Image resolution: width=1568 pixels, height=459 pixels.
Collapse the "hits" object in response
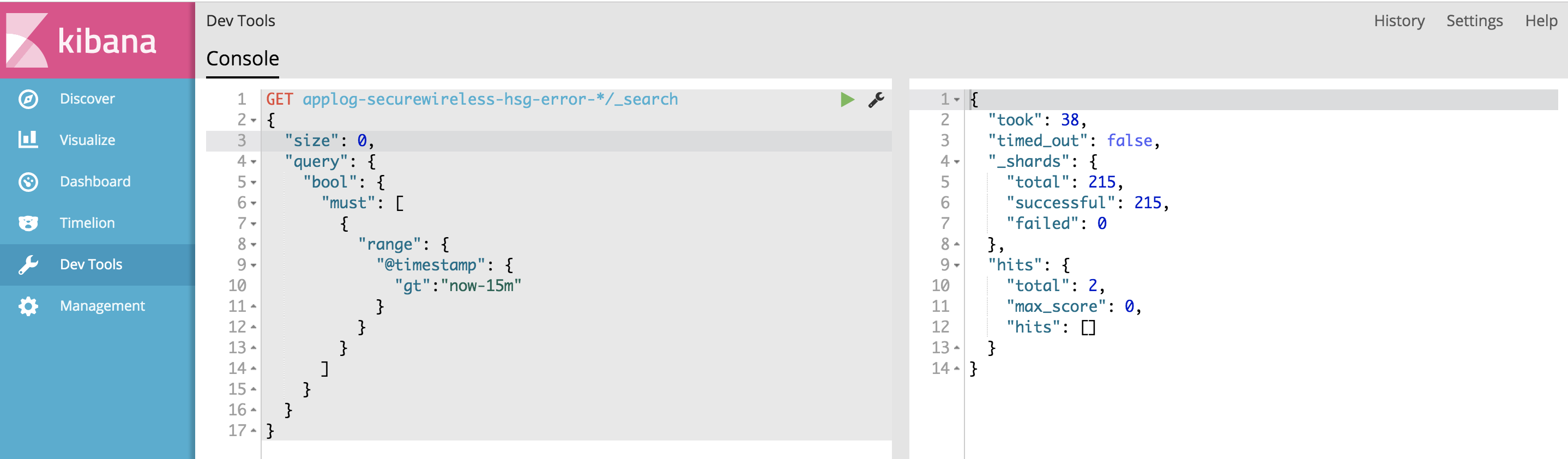[957, 265]
